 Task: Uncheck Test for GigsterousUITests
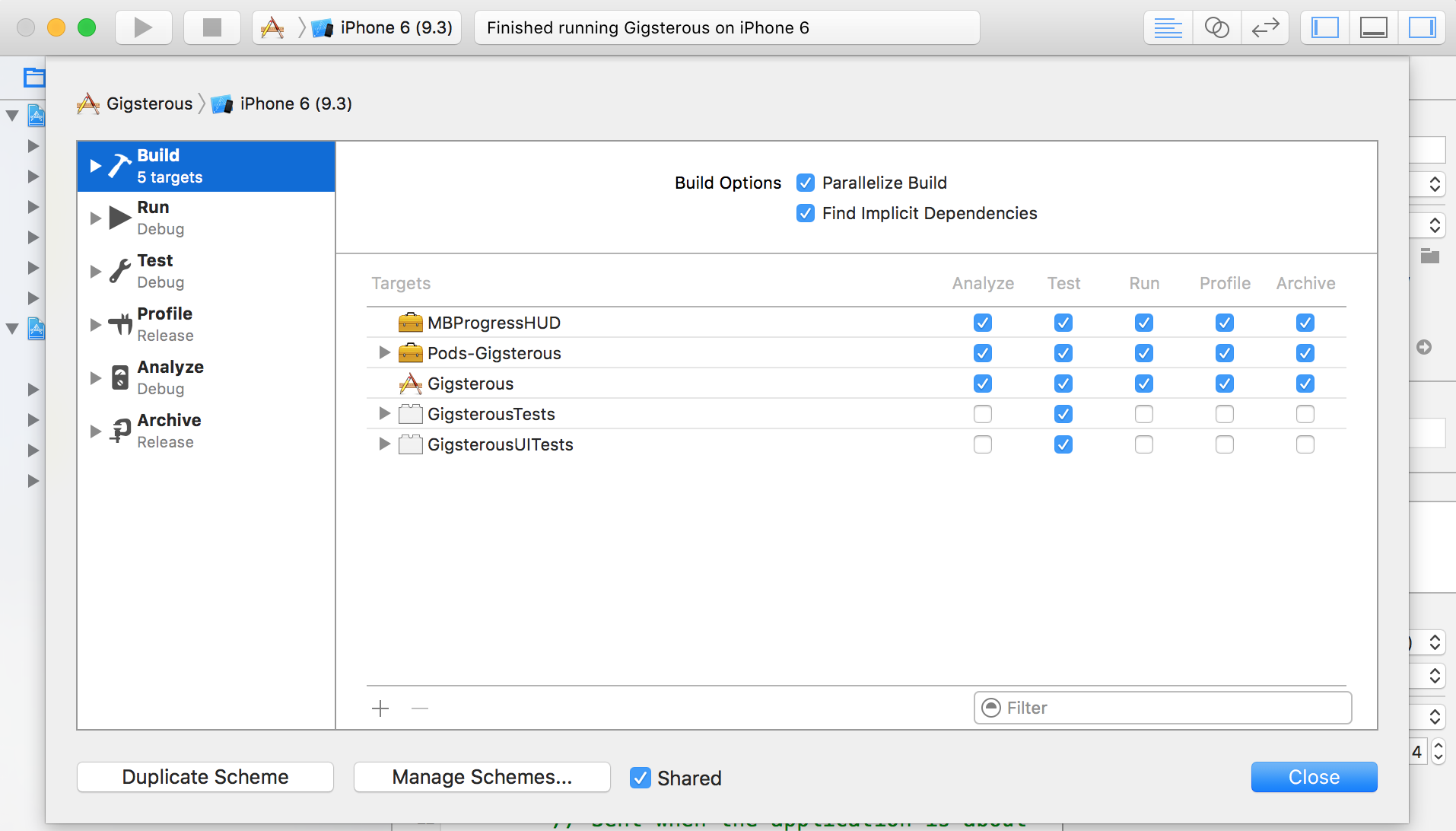[1063, 444]
